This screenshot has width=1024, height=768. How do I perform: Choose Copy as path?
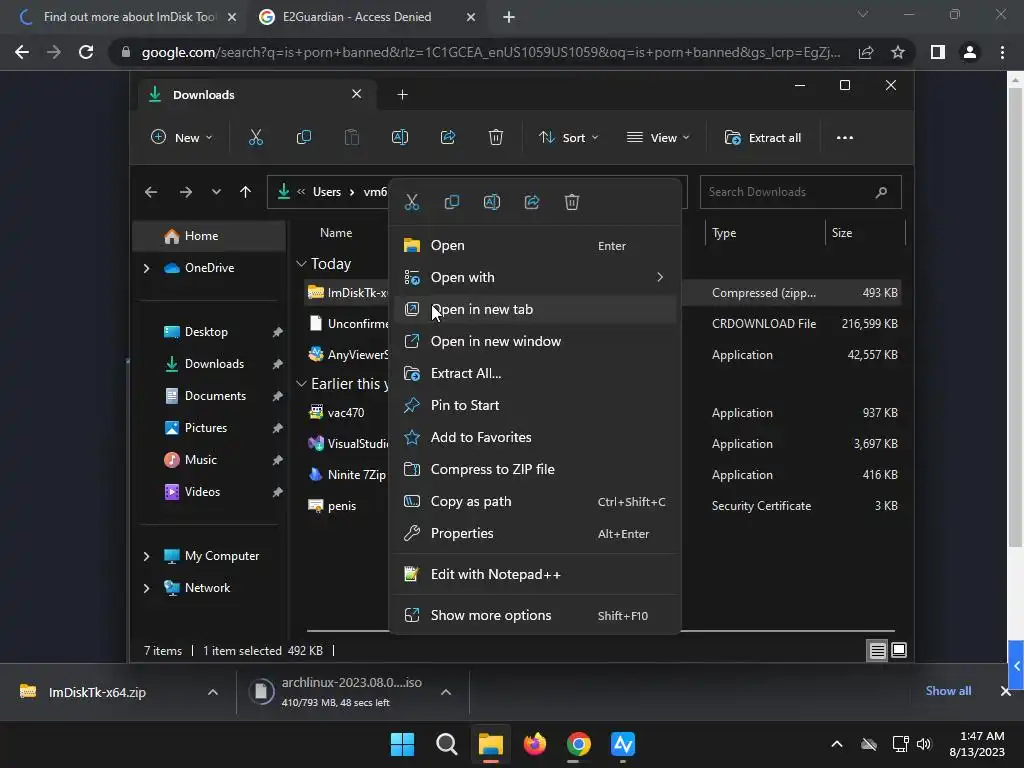point(535,502)
